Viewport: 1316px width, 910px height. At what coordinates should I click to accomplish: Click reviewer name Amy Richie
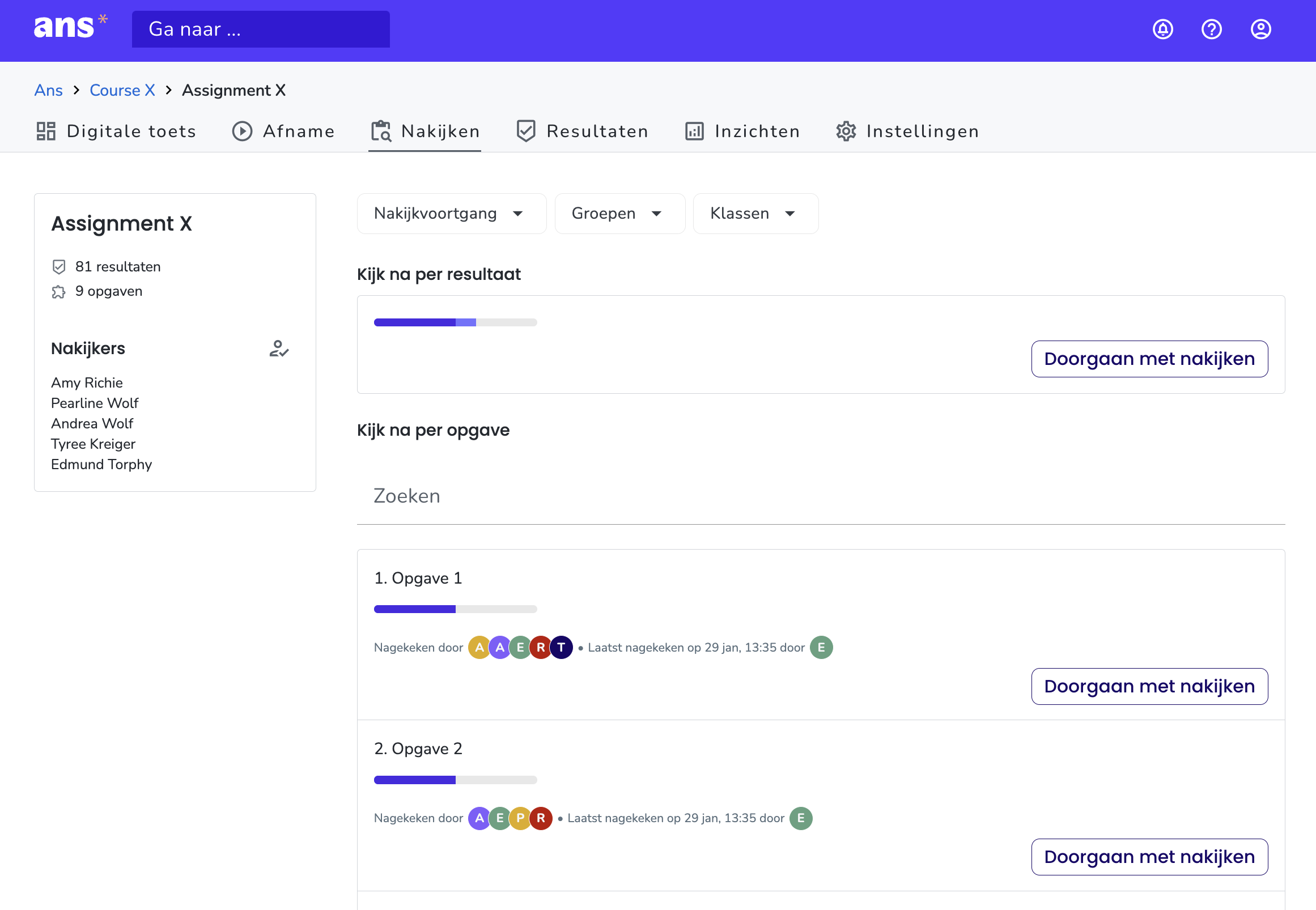click(x=87, y=382)
